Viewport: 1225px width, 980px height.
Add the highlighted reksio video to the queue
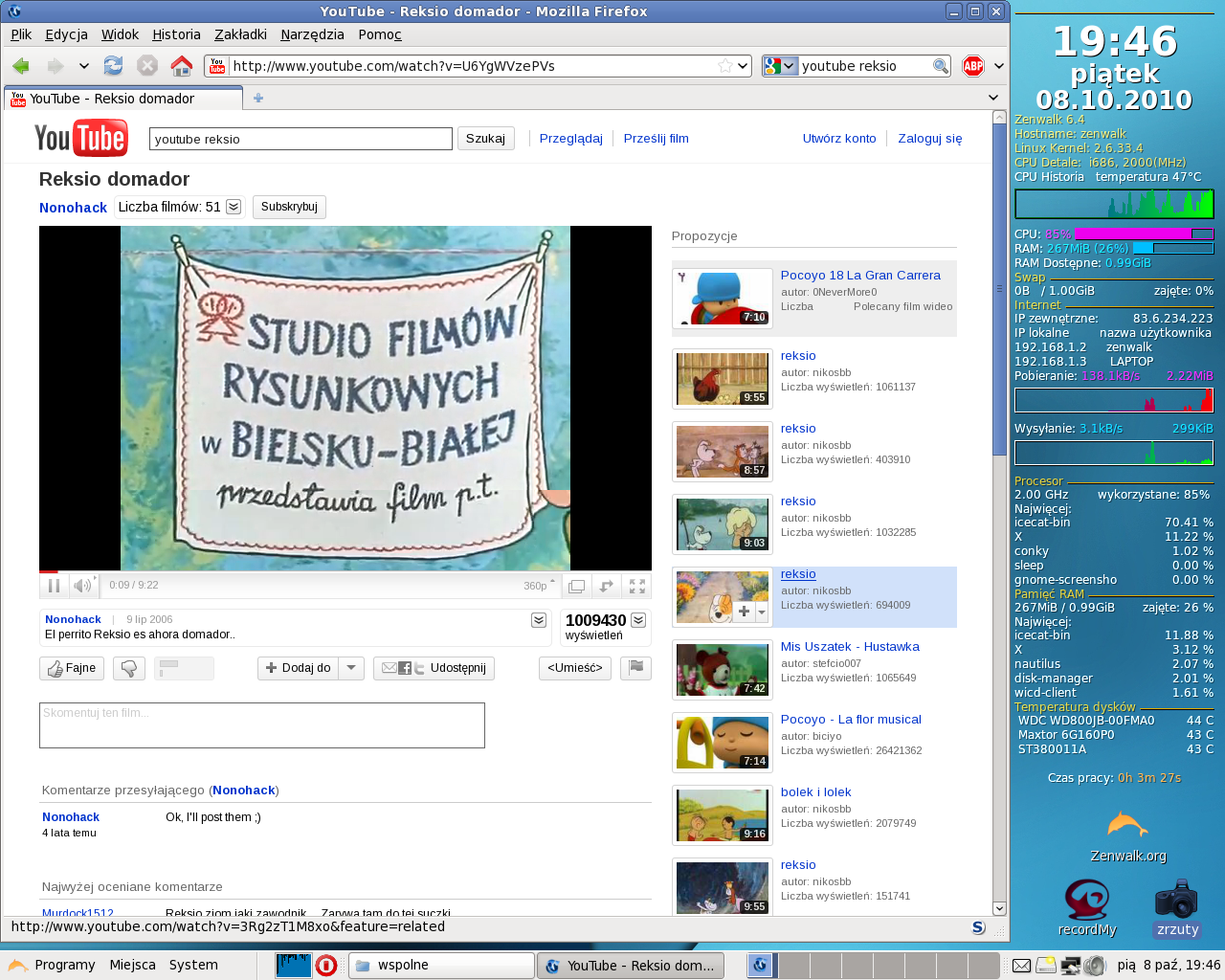744,611
